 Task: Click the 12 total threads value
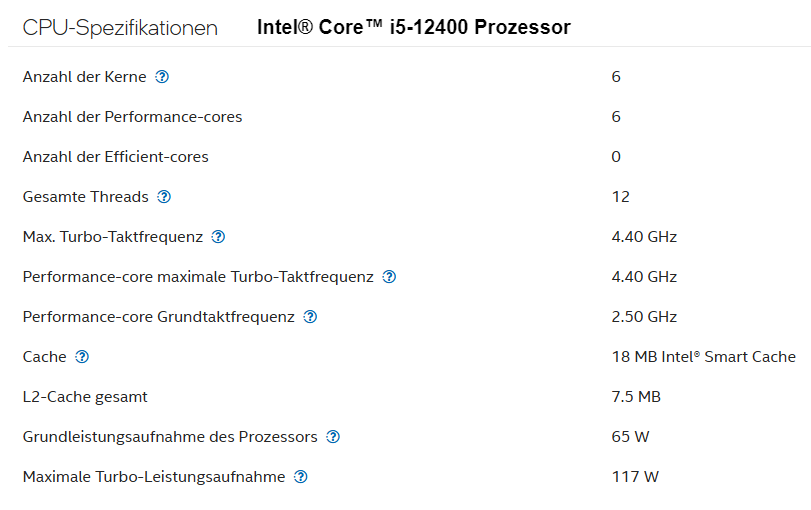[621, 197]
